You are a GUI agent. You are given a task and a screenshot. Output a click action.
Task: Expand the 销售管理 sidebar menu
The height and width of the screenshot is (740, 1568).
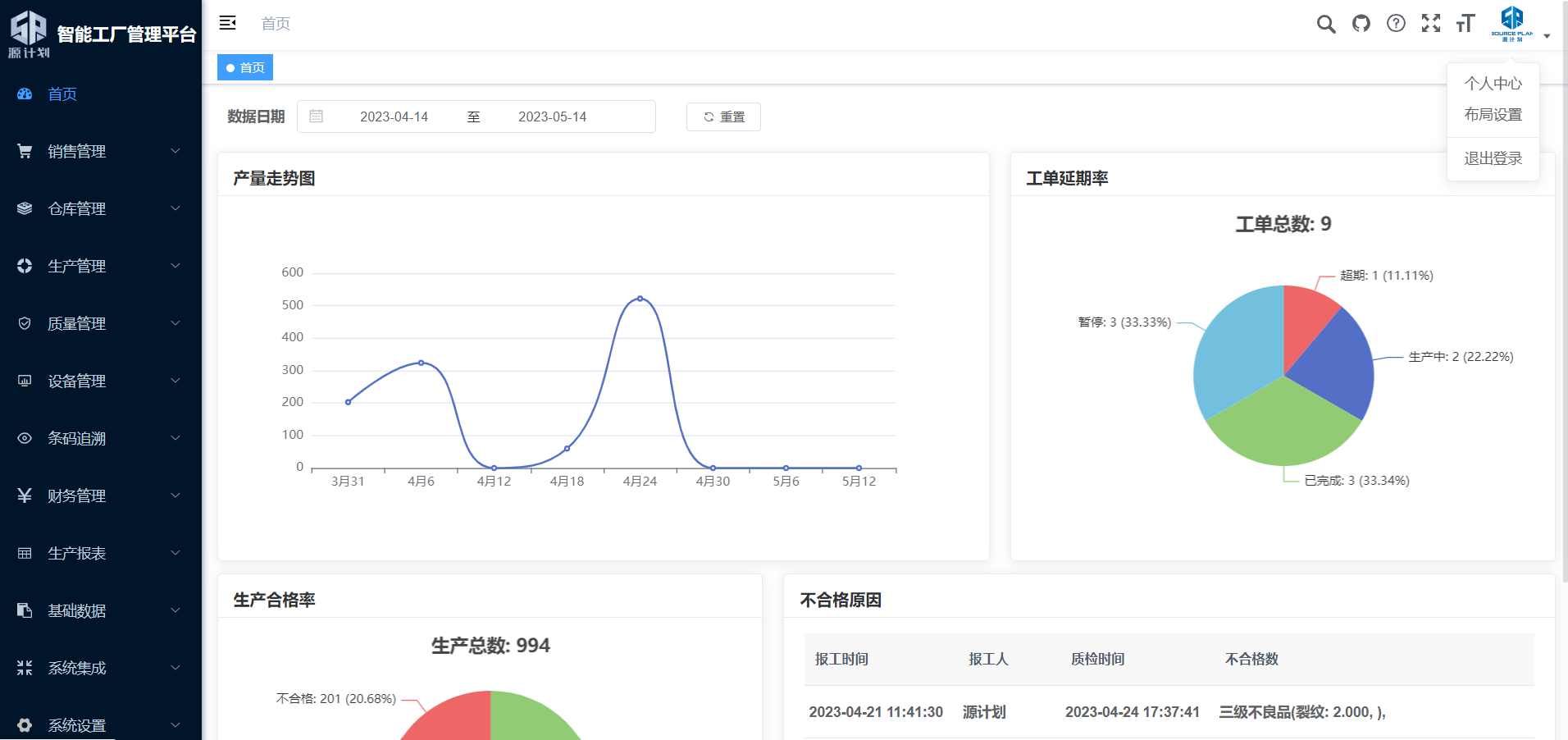pyautogui.click(x=100, y=151)
